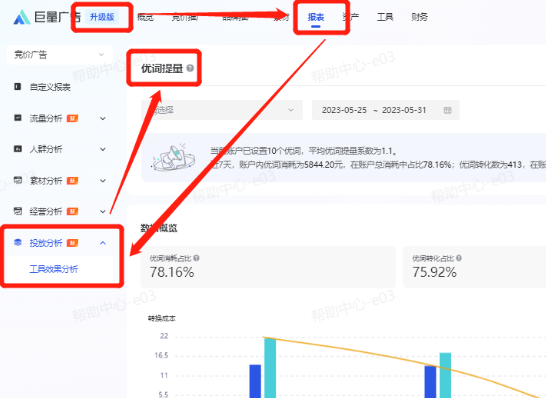This screenshot has height=398, width=546.
Task: Click the 投放分析 orange badge
Action: tap(72, 243)
